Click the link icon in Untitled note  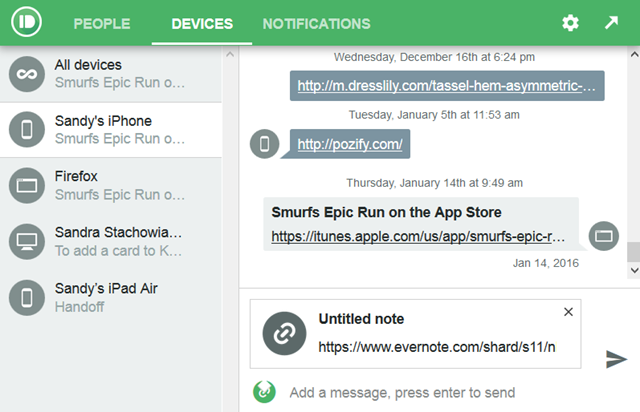(284, 334)
